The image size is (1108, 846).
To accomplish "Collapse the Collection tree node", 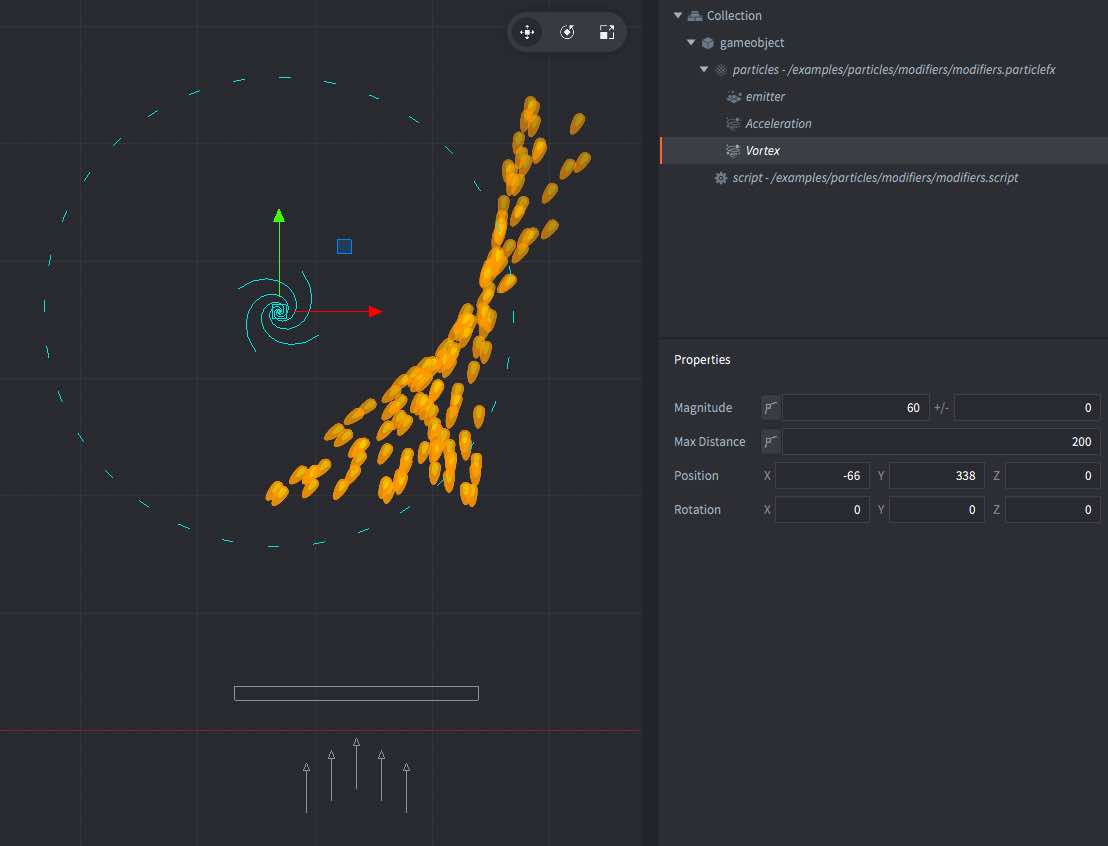I will [x=677, y=15].
